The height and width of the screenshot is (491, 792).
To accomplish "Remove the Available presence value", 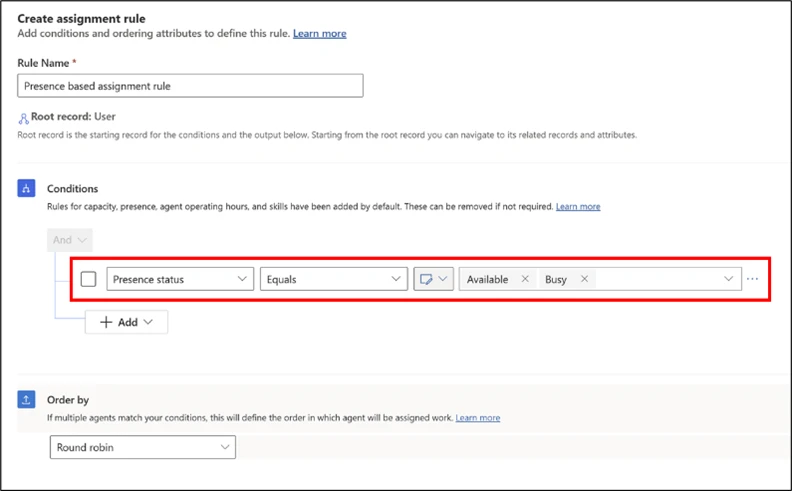I will click(525, 280).
